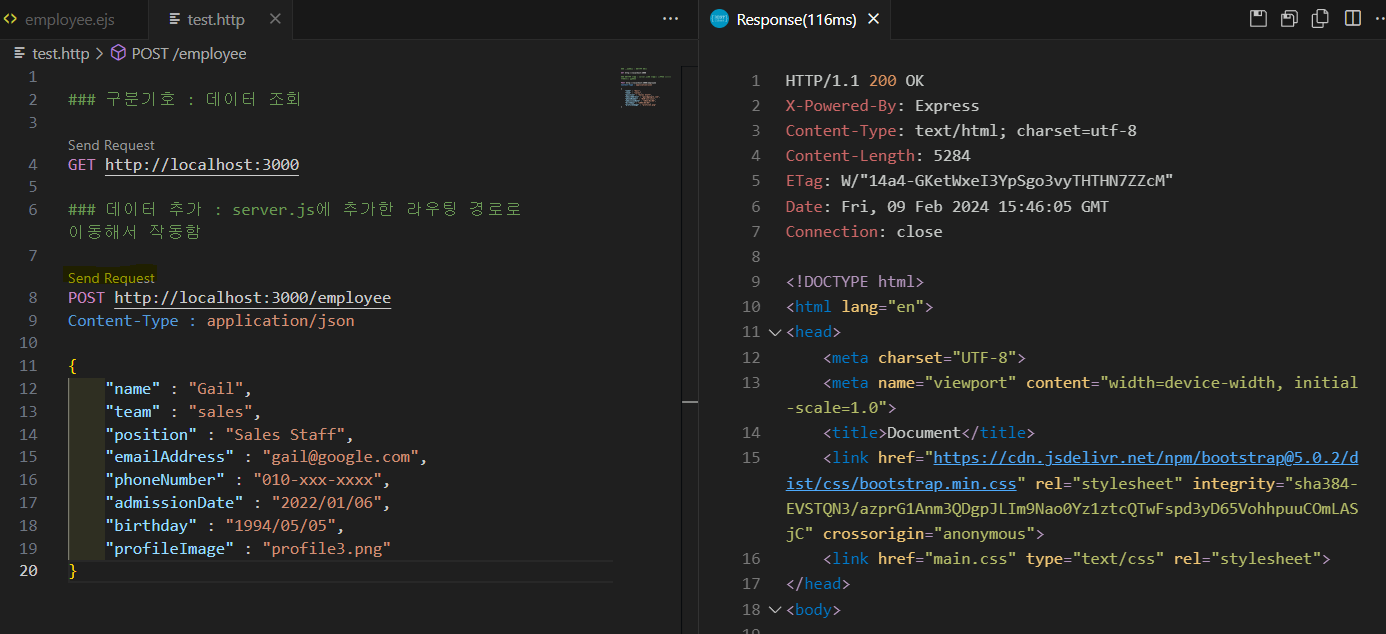Select the test.http editor tab
1386x634 pixels.
click(x=221, y=19)
